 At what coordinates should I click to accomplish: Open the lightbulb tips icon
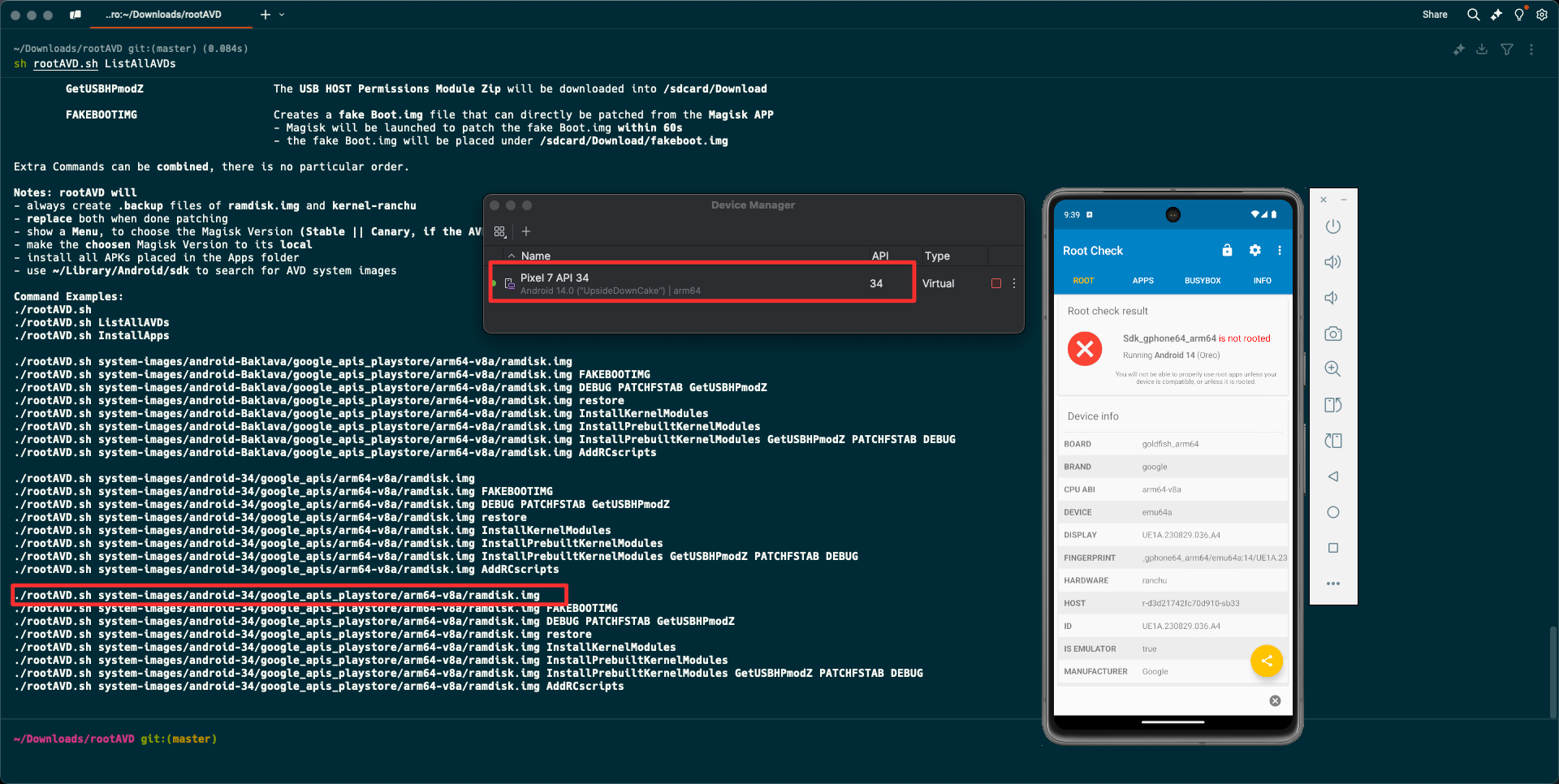pos(1519,15)
